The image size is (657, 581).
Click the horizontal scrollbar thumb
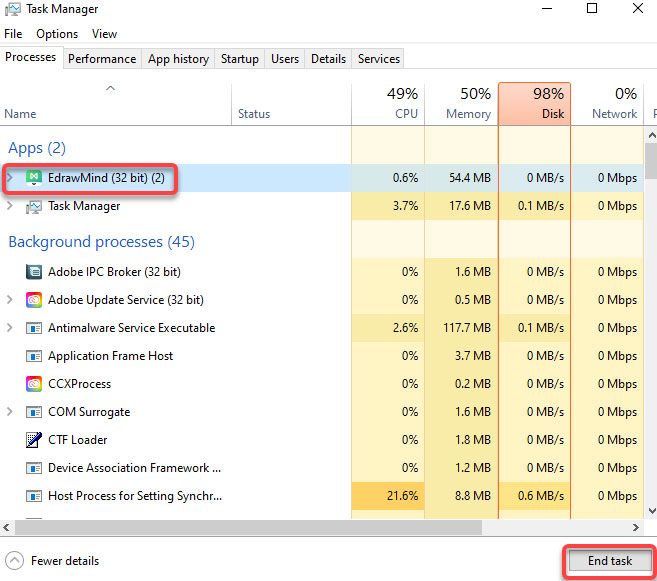[248, 527]
